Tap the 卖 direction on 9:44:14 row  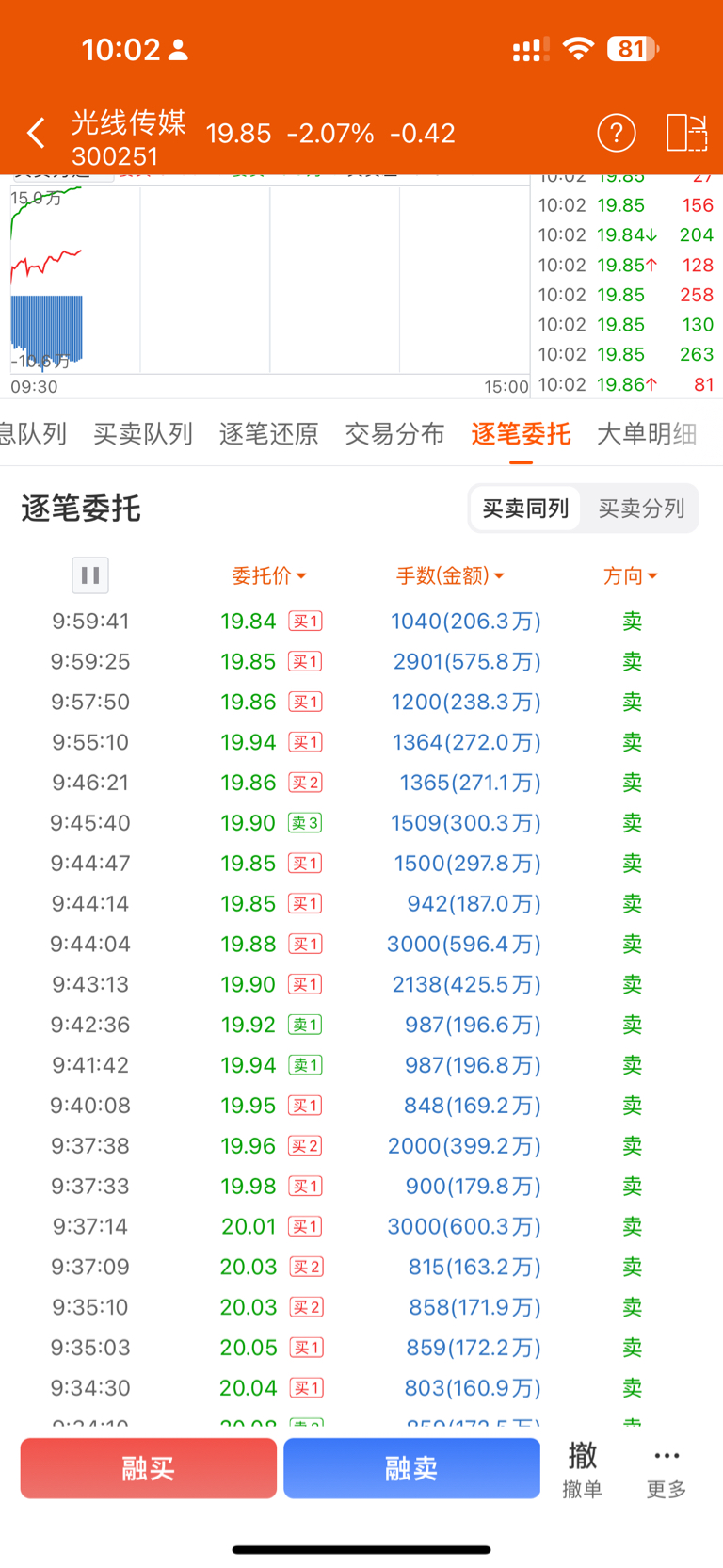click(x=632, y=903)
